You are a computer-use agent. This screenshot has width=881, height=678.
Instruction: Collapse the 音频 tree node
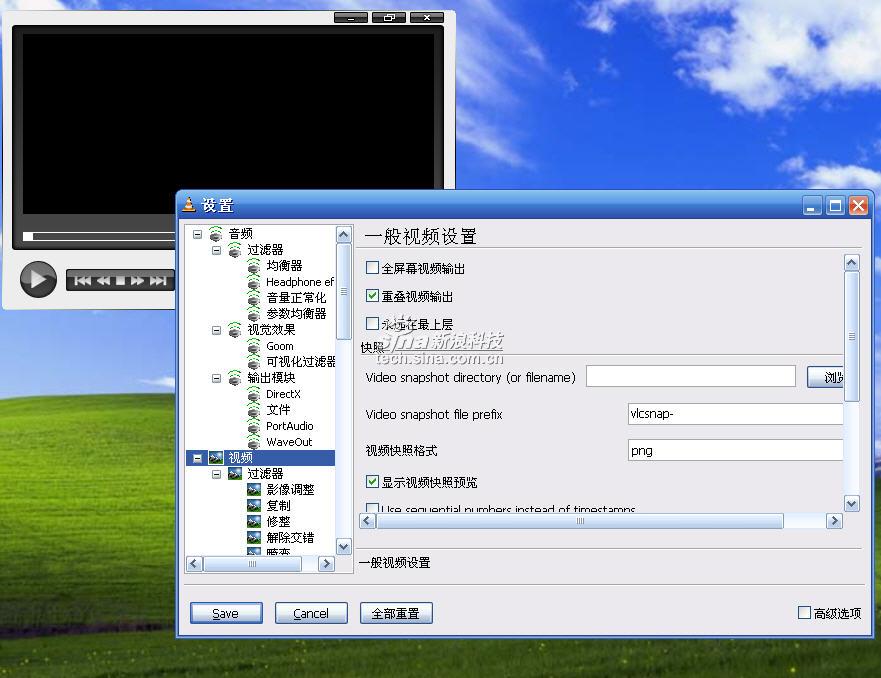[197, 234]
